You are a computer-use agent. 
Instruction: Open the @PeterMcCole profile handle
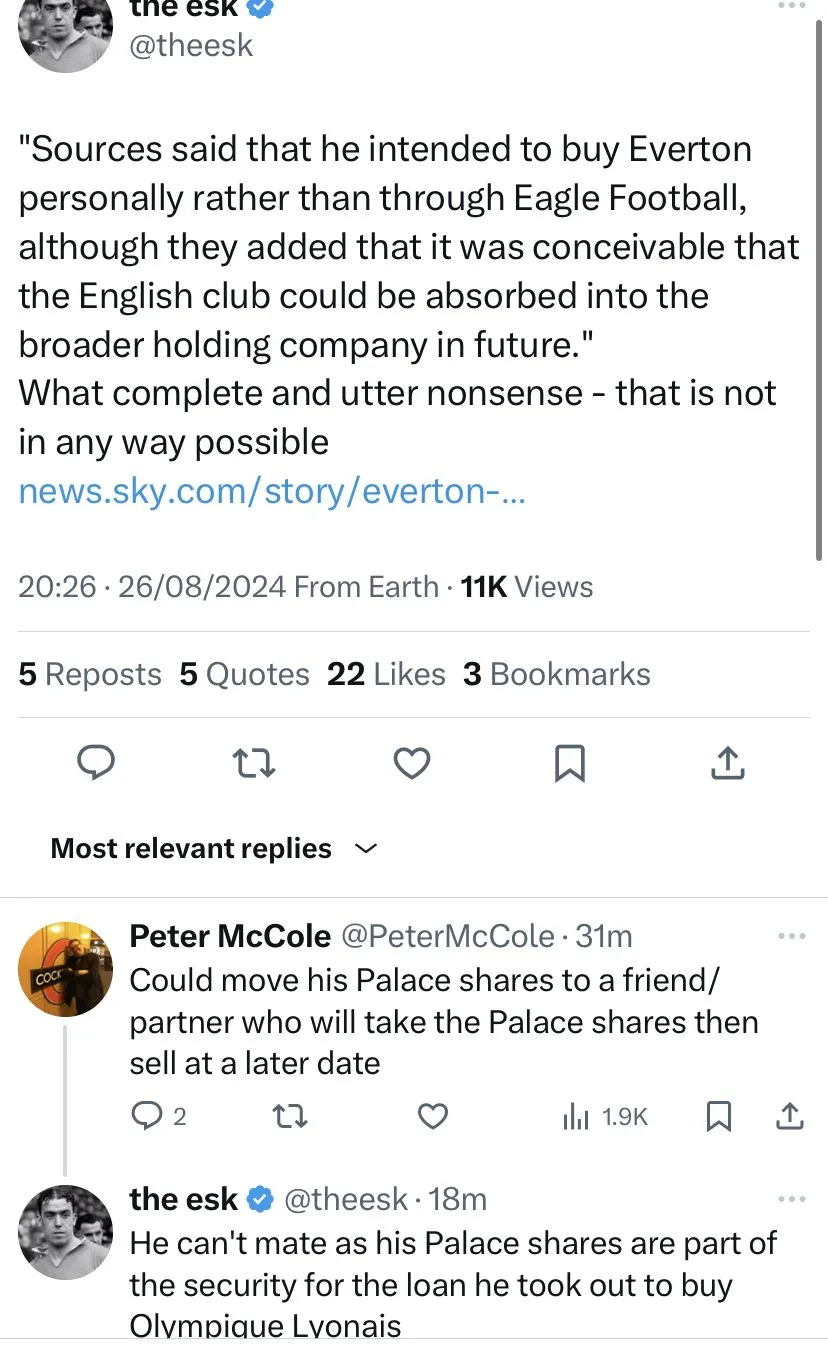[x=448, y=936]
